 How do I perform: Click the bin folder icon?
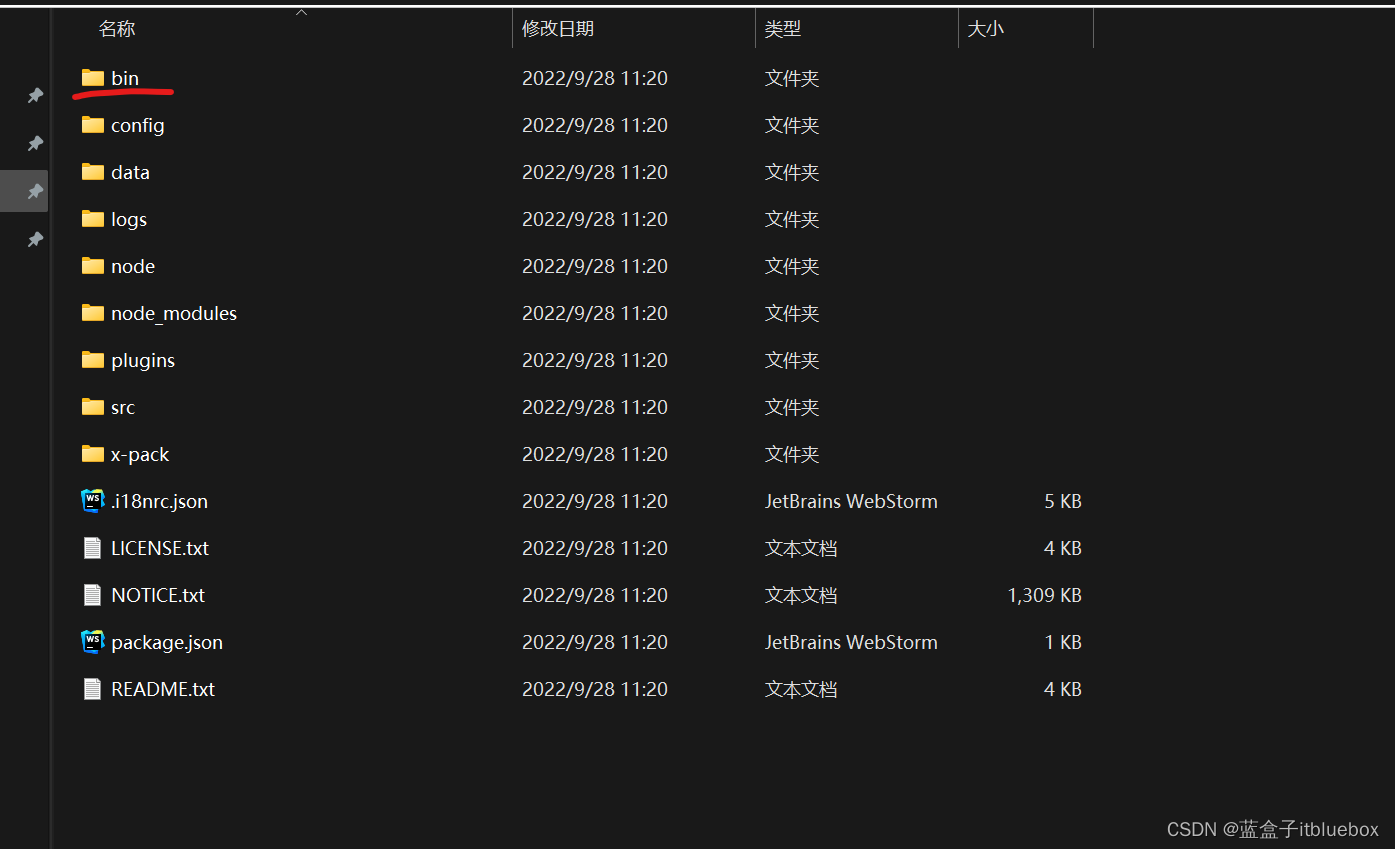pos(93,78)
